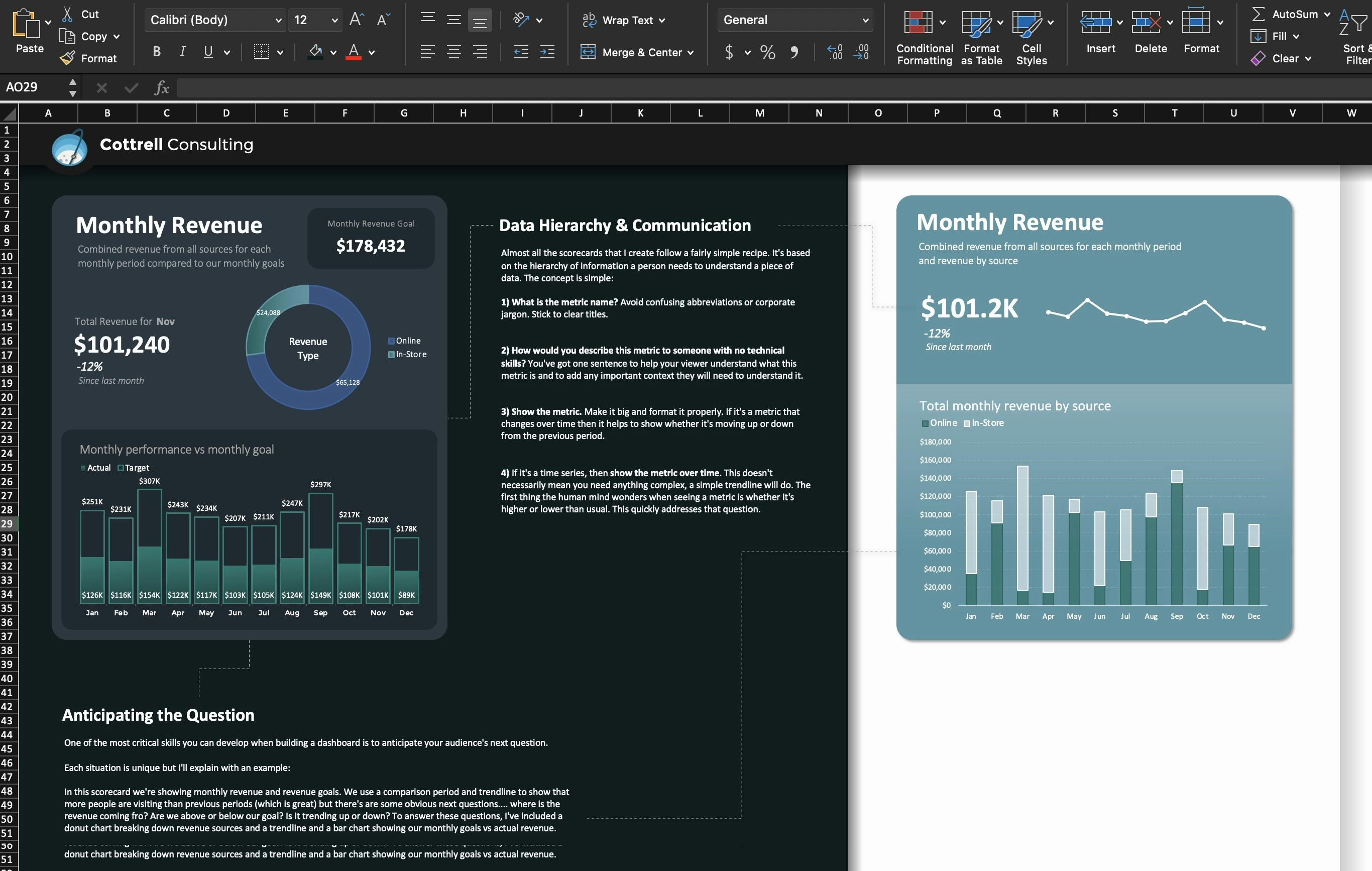Screen dimensions: 1372x871
Task: Increase decimal places
Action: pos(835,52)
